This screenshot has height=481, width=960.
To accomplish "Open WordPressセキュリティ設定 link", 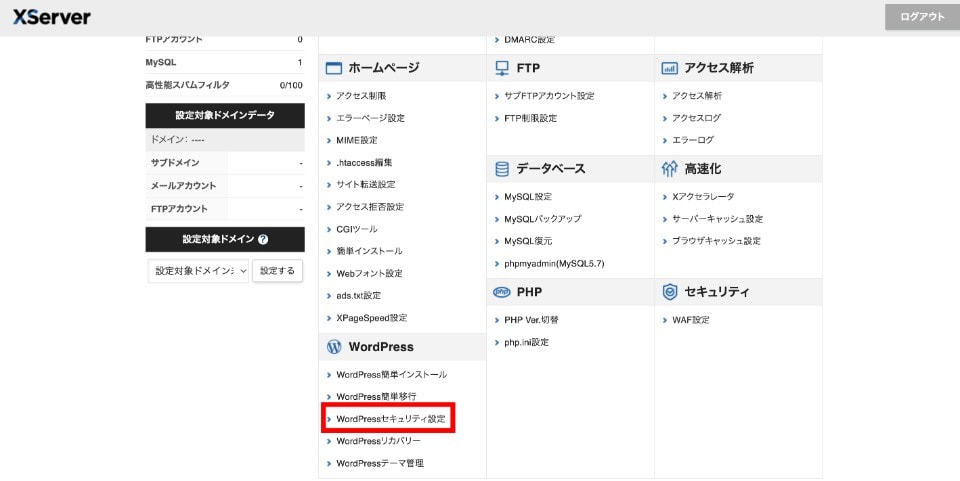I will (391, 419).
